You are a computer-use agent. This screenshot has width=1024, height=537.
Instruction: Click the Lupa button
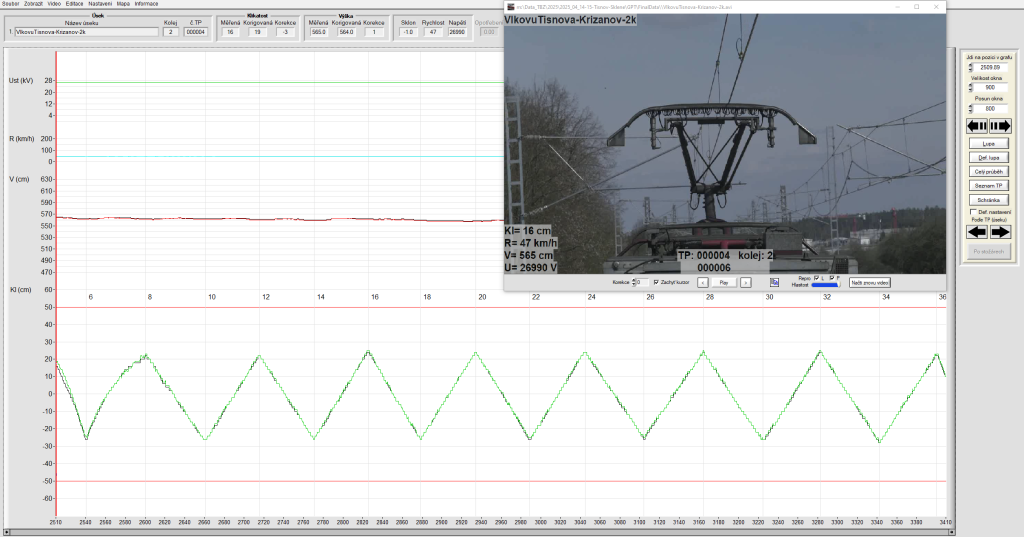pos(989,144)
